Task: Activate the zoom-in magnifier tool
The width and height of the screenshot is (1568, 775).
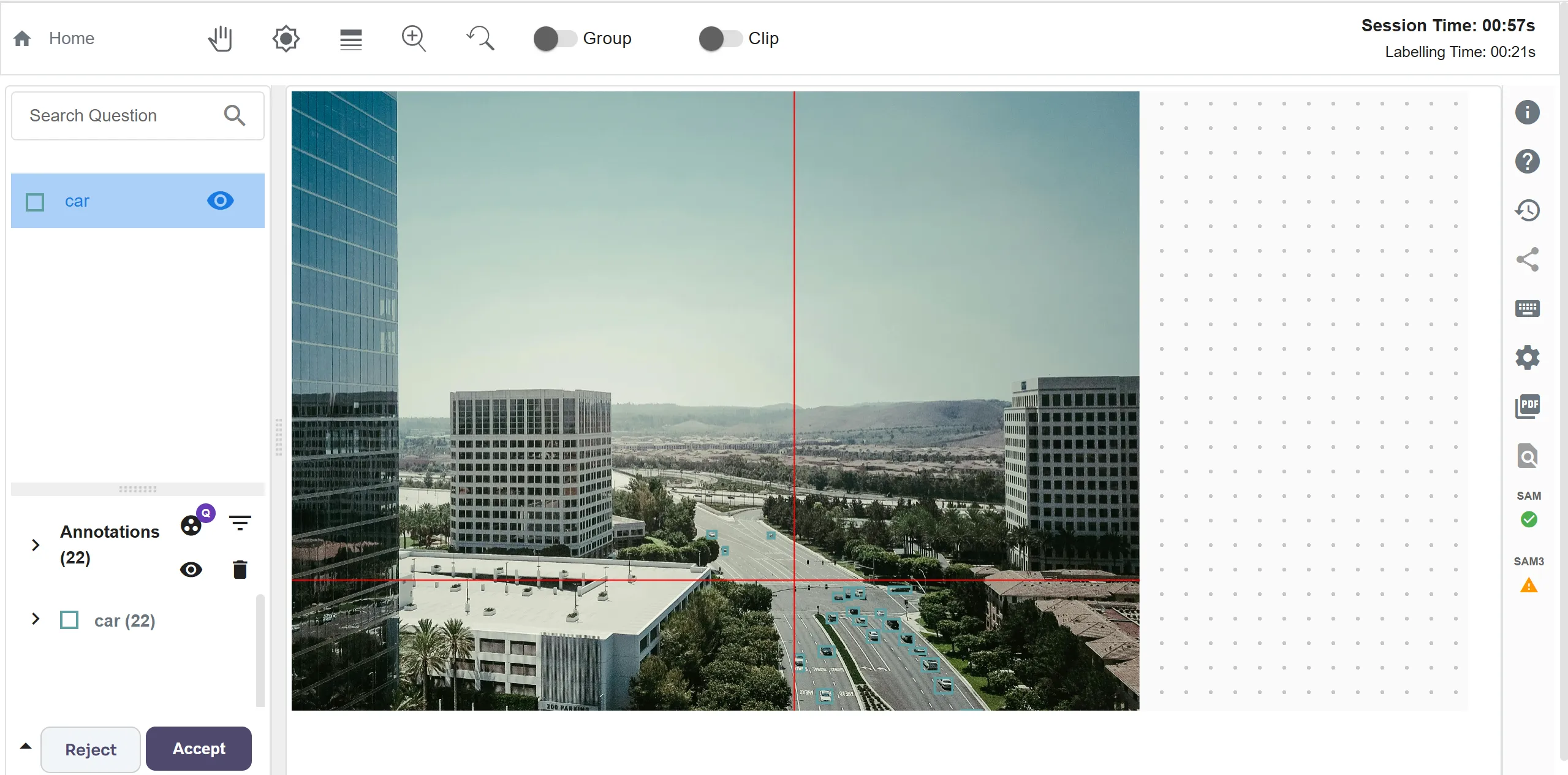Action: (414, 38)
